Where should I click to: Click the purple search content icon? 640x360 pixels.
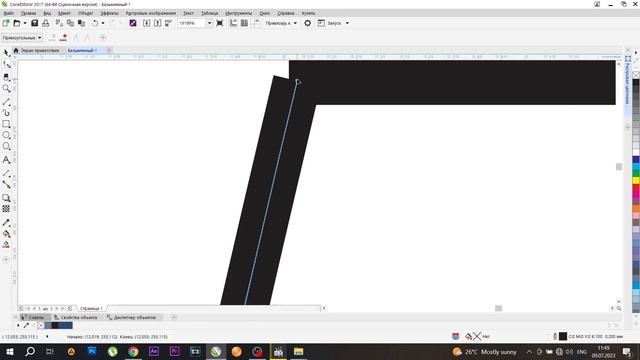point(133,23)
